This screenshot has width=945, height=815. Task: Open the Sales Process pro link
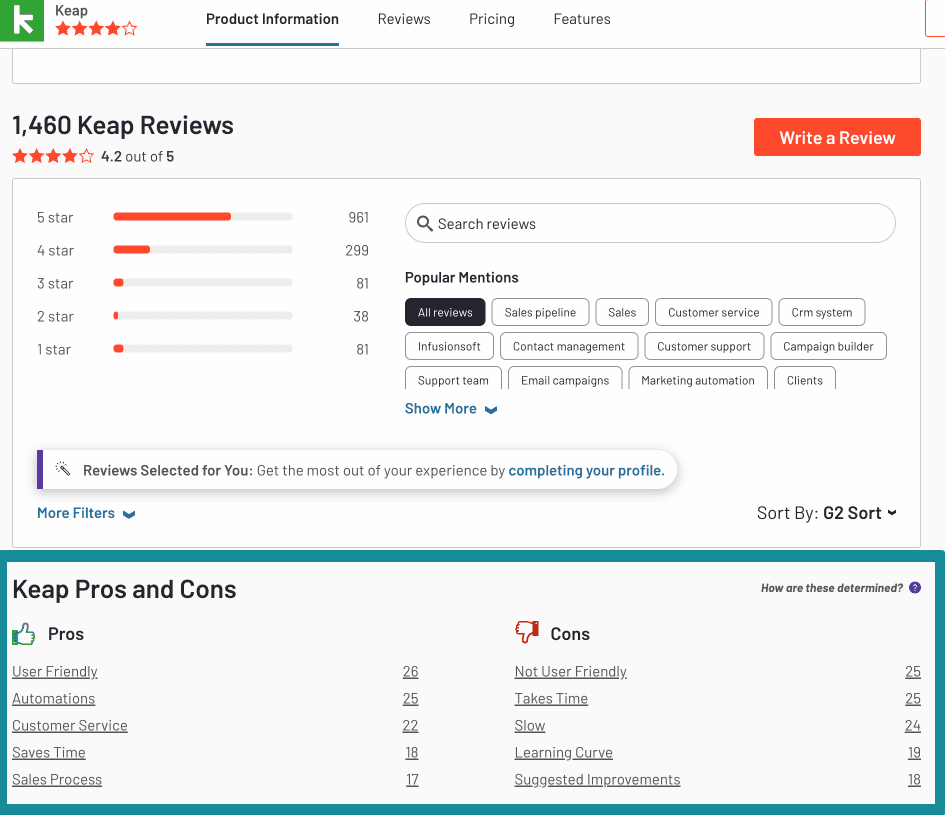click(57, 779)
